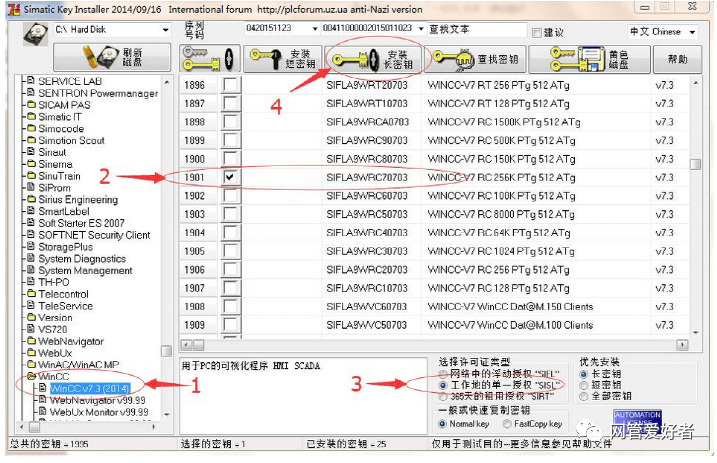
Task: Click the yellow keys toolbar button
Action: click(x=210, y=59)
